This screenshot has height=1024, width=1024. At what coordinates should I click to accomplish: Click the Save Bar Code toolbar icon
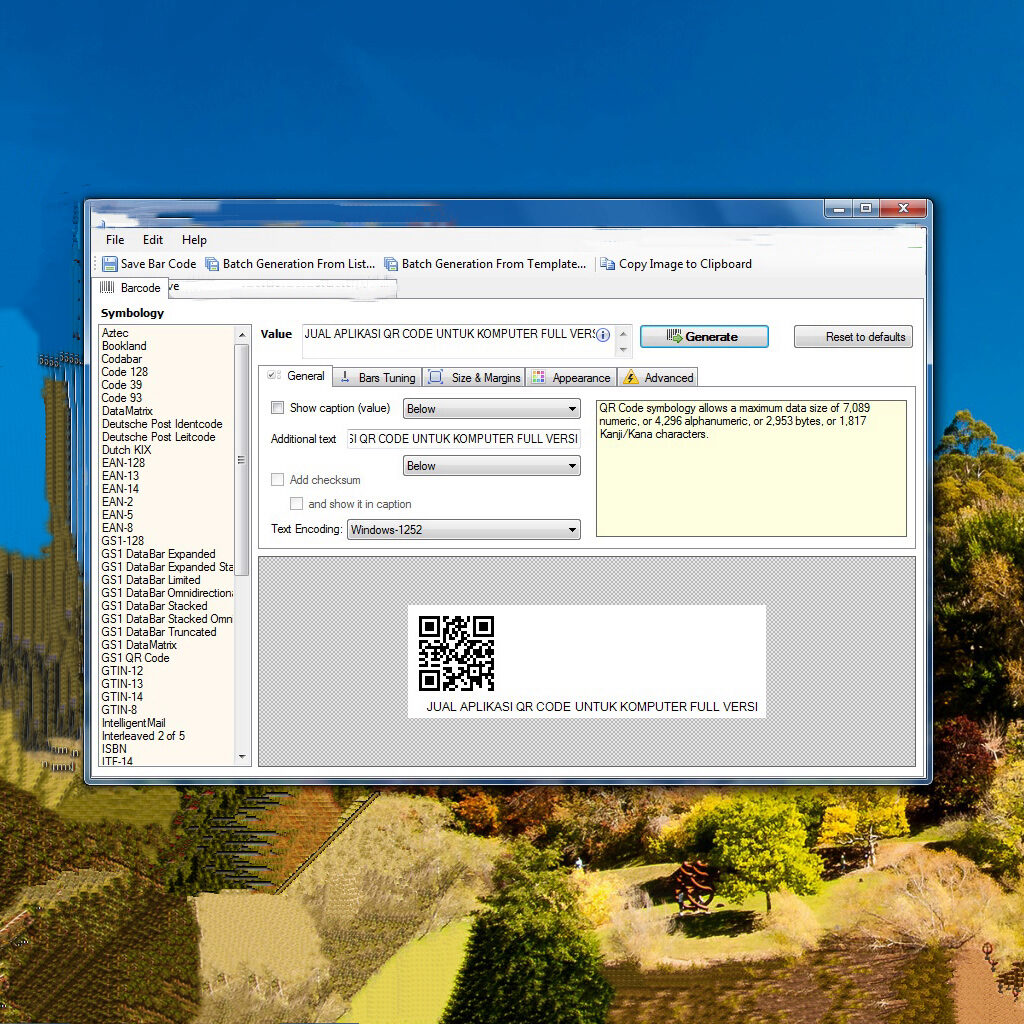click(x=110, y=263)
